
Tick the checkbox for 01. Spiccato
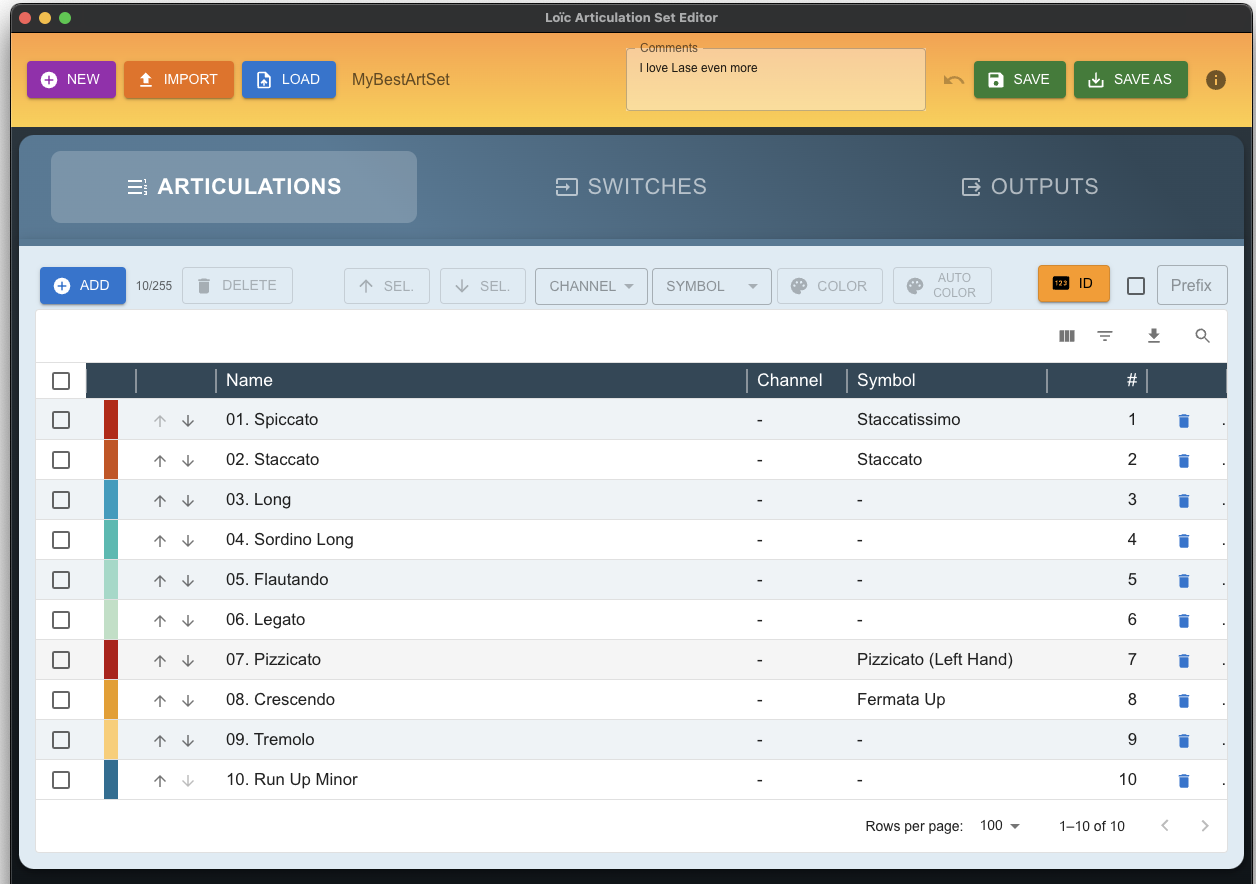(x=61, y=420)
